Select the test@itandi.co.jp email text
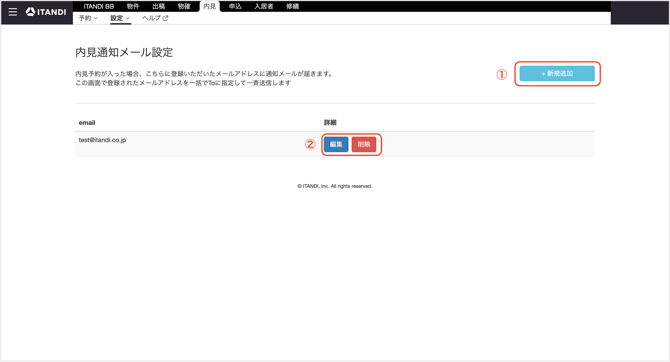 [102, 140]
